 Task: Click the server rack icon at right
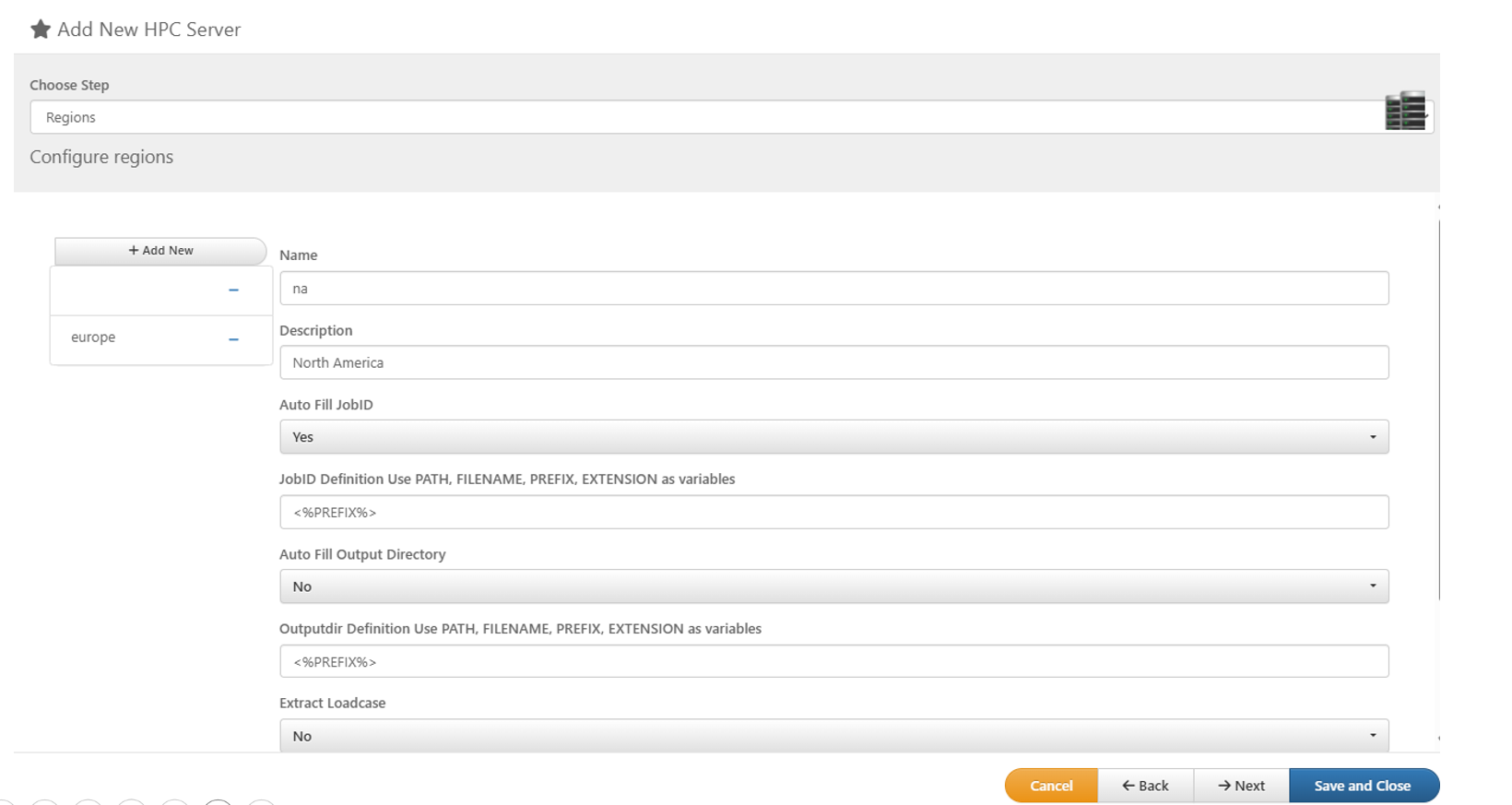click(1405, 112)
